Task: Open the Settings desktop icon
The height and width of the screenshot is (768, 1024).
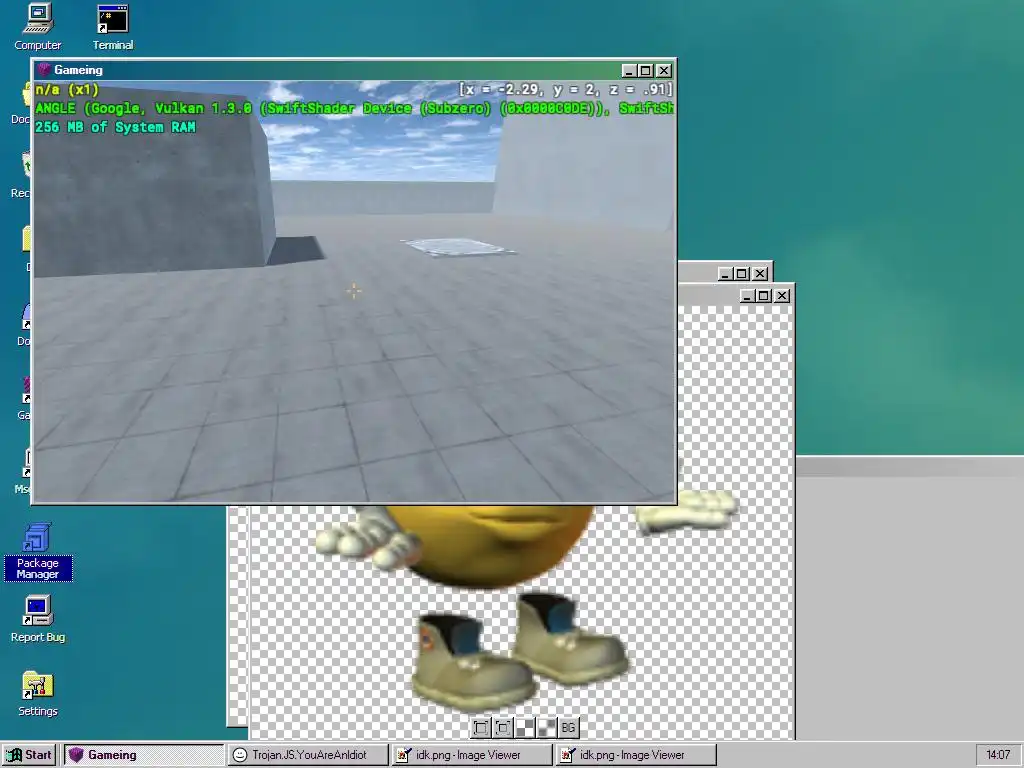Action: (38, 694)
